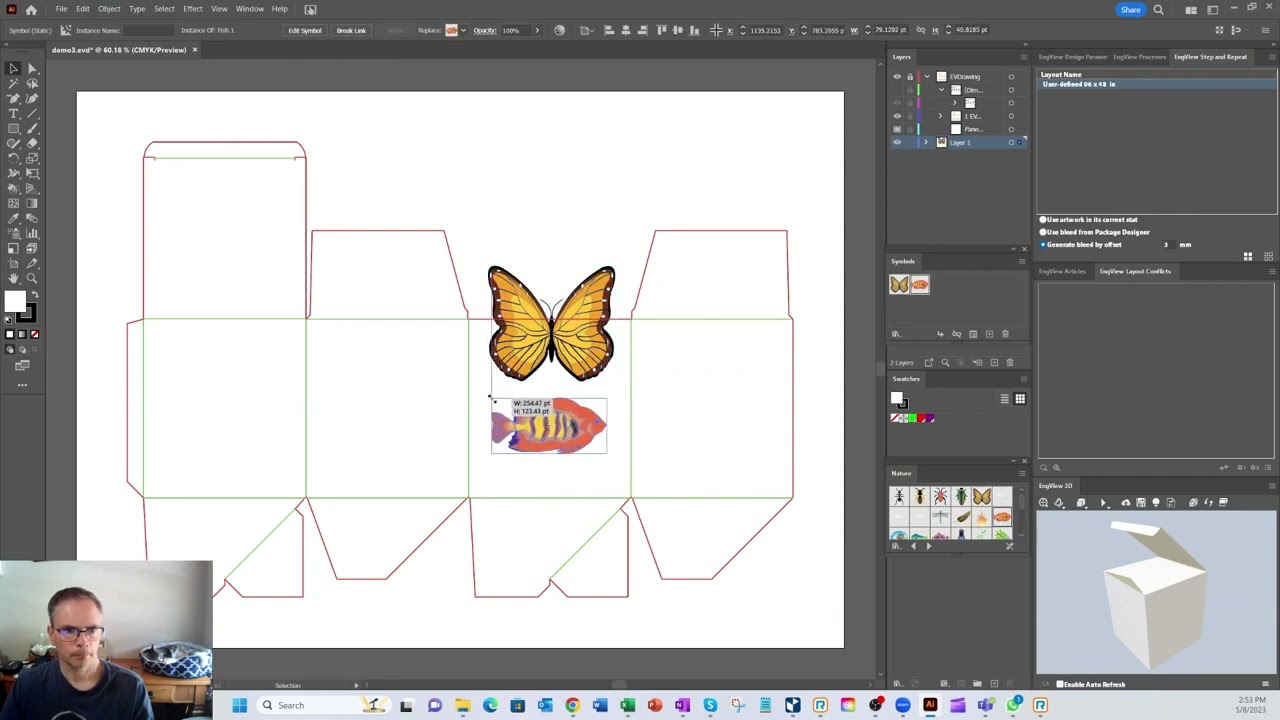Expand the 1 EV... sublayer
The width and height of the screenshot is (1280, 720).
(940, 116)
